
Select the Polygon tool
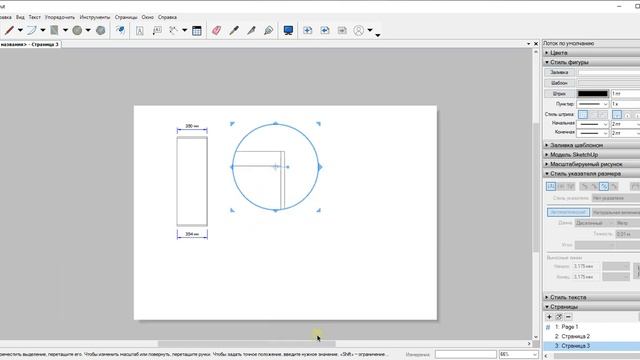(100, 30)
